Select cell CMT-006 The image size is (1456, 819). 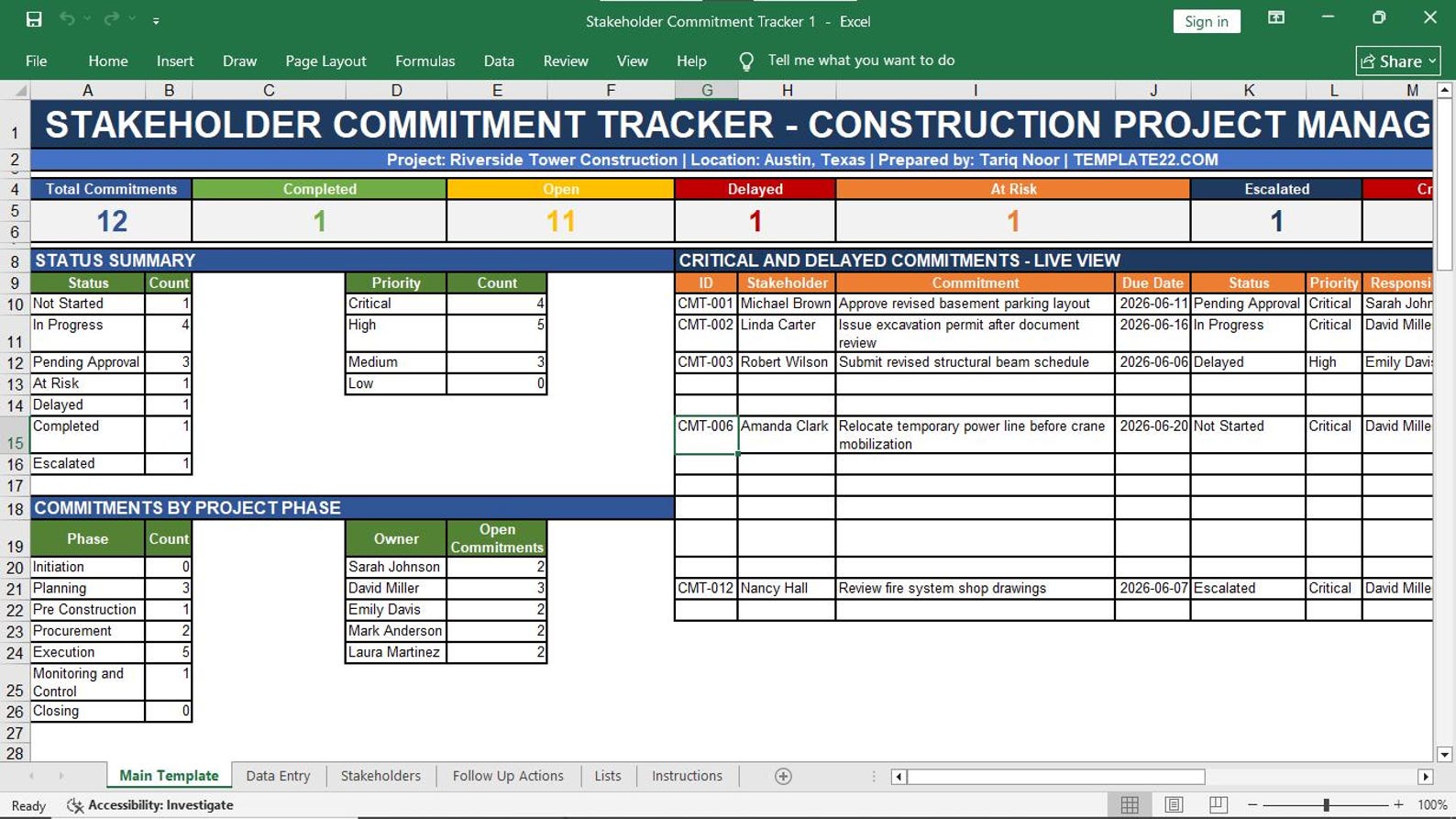pos(705,435)
